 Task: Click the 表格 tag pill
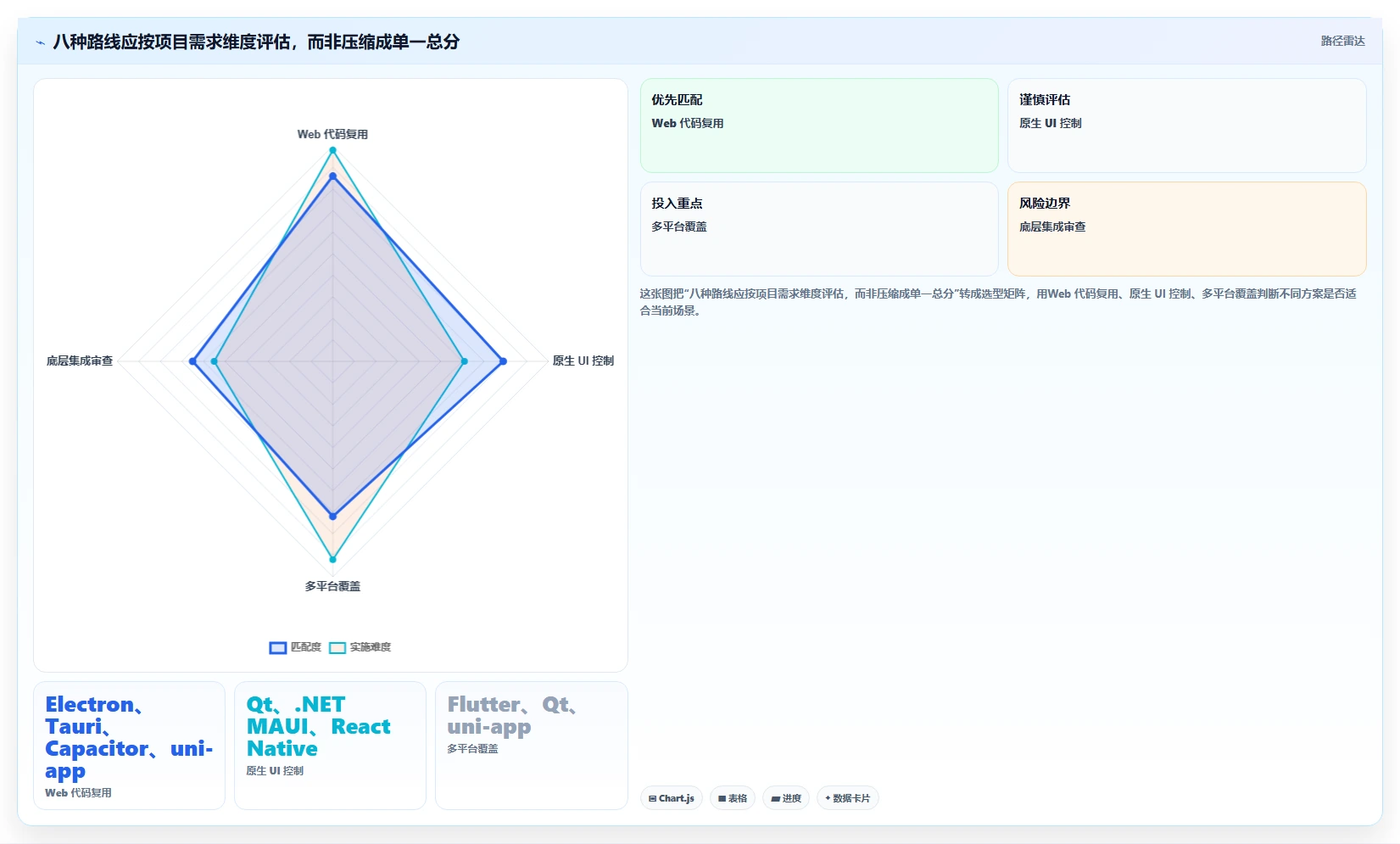pos(733,798)
